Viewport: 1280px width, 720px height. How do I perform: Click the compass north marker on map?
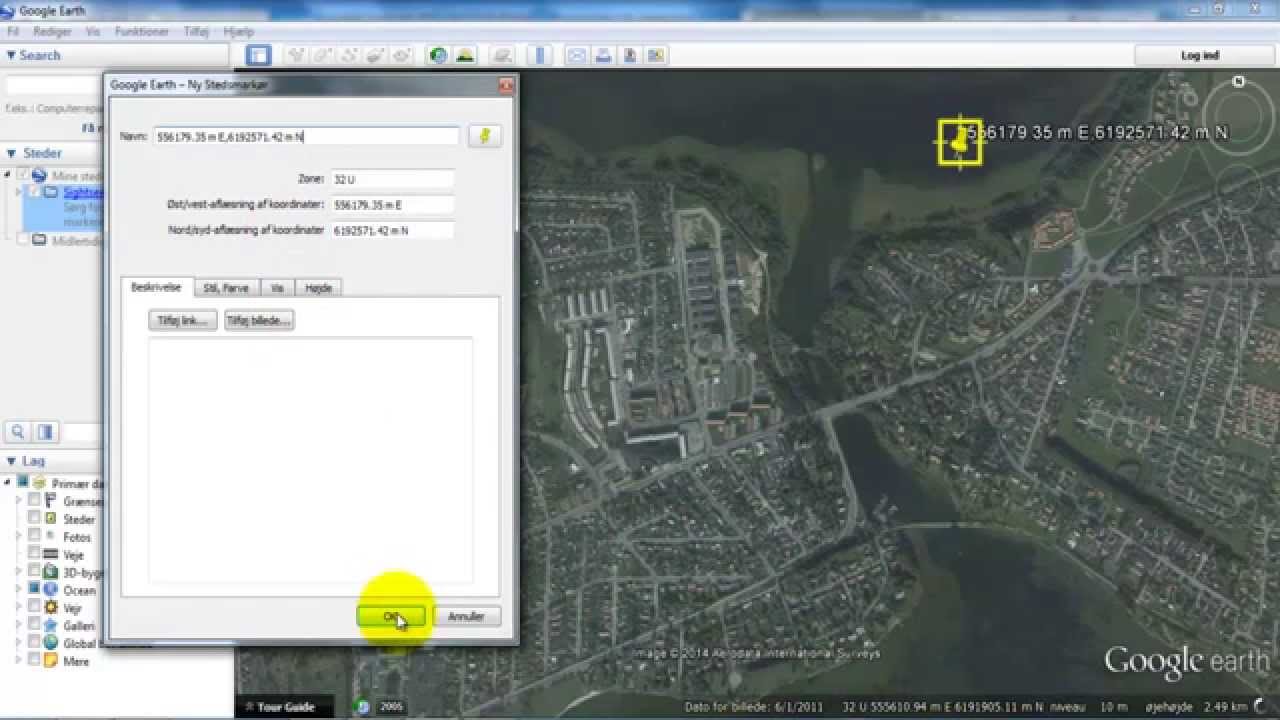1239,82
